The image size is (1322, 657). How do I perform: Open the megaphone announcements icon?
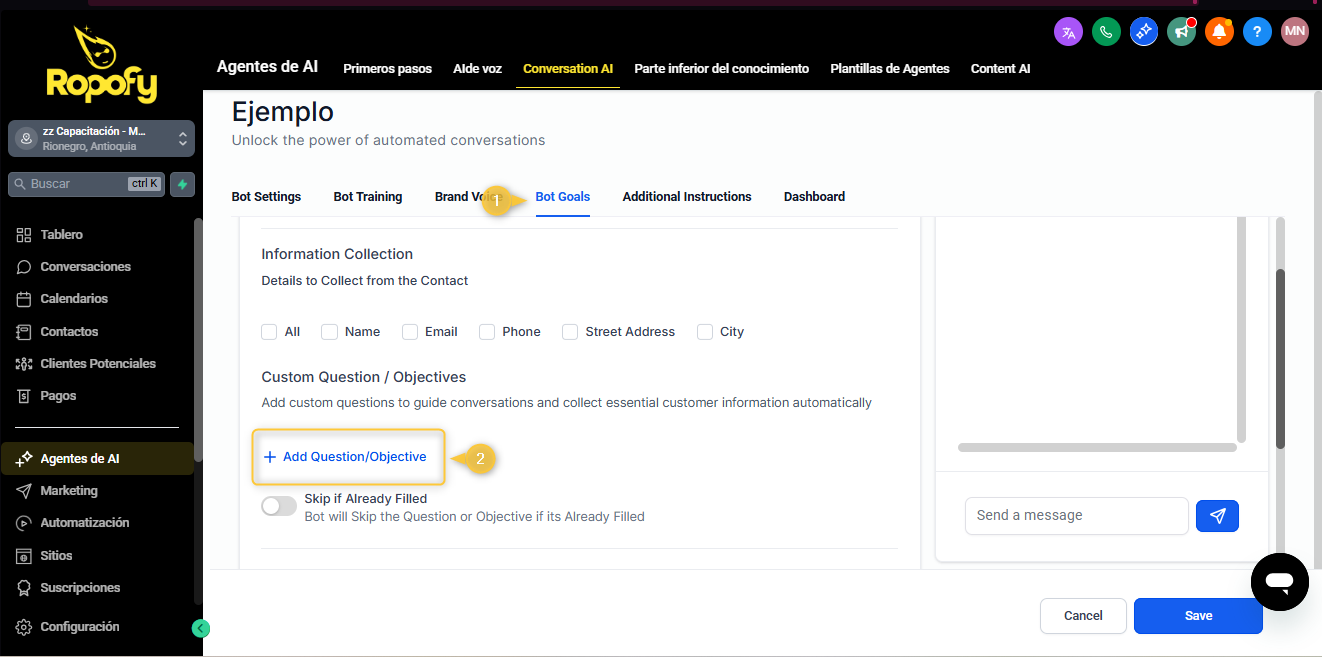coord(1181,32)
